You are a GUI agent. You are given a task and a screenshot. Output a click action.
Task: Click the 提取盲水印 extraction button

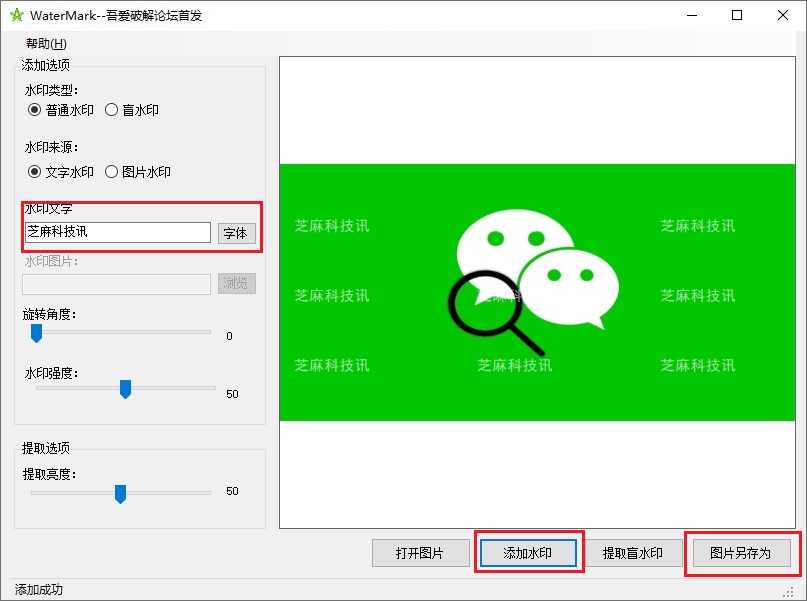[x=634, y=552]
